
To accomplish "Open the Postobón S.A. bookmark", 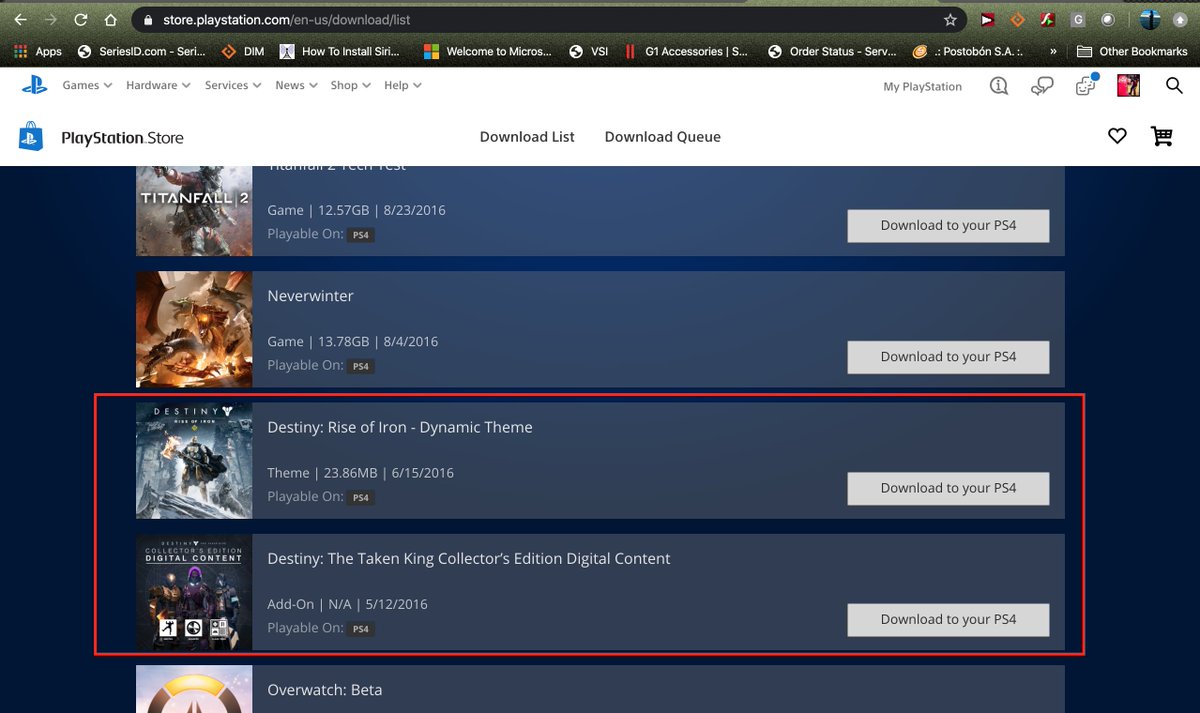I will [967, 51].
